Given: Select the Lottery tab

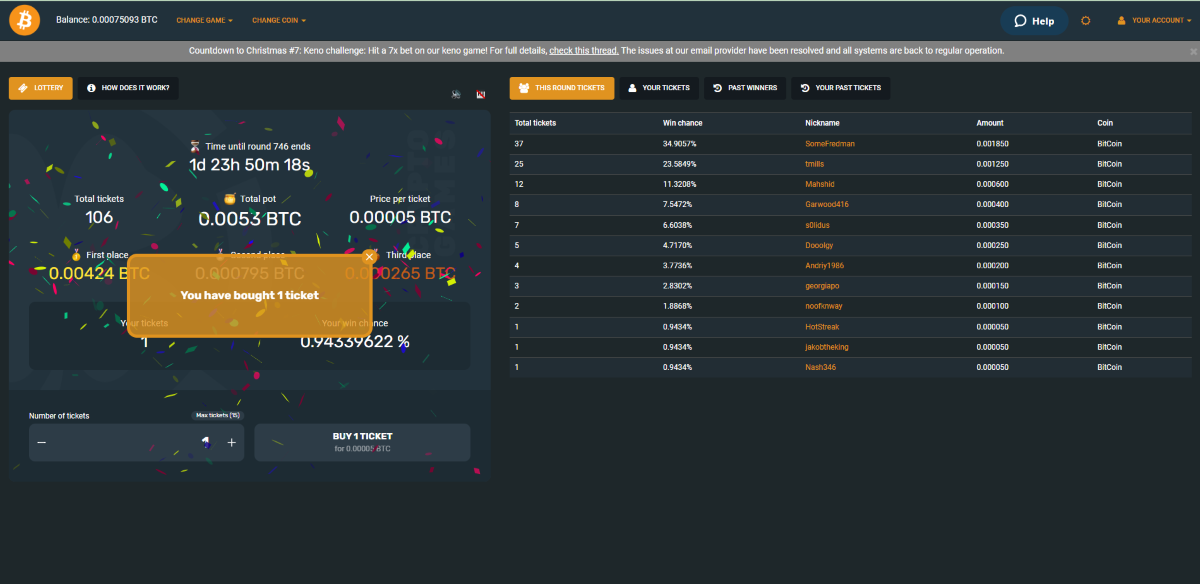Looking at the screenshot, I should coord(41,88).
